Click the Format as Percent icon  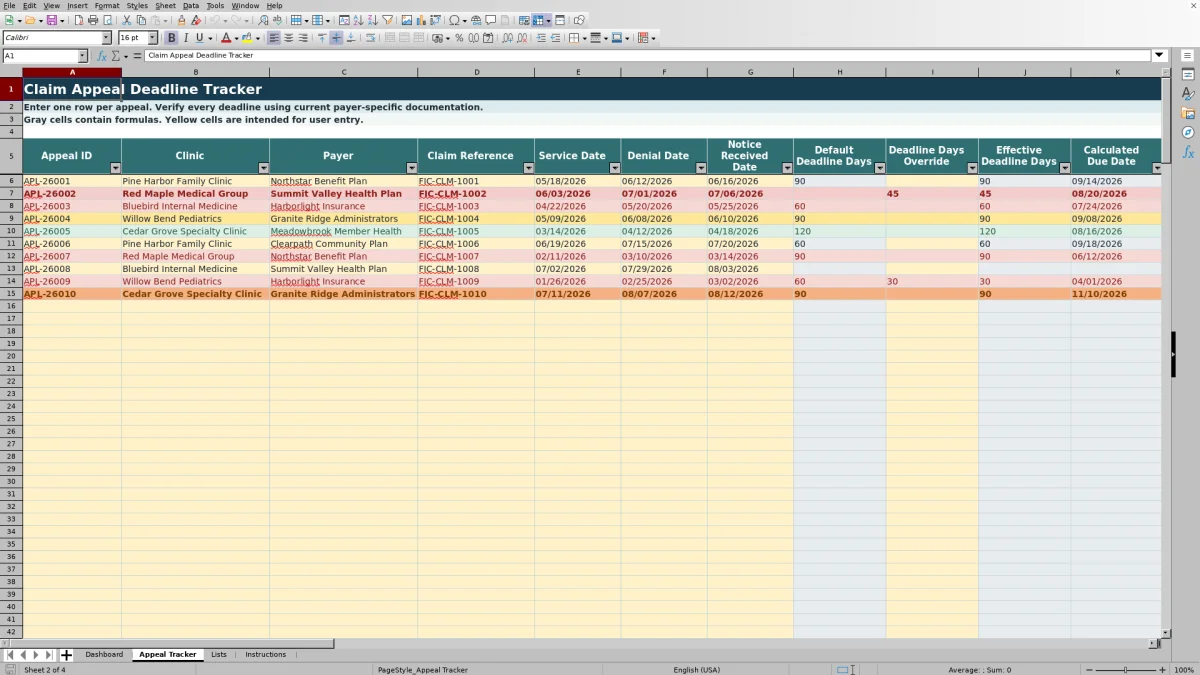(x=459, y=38)
